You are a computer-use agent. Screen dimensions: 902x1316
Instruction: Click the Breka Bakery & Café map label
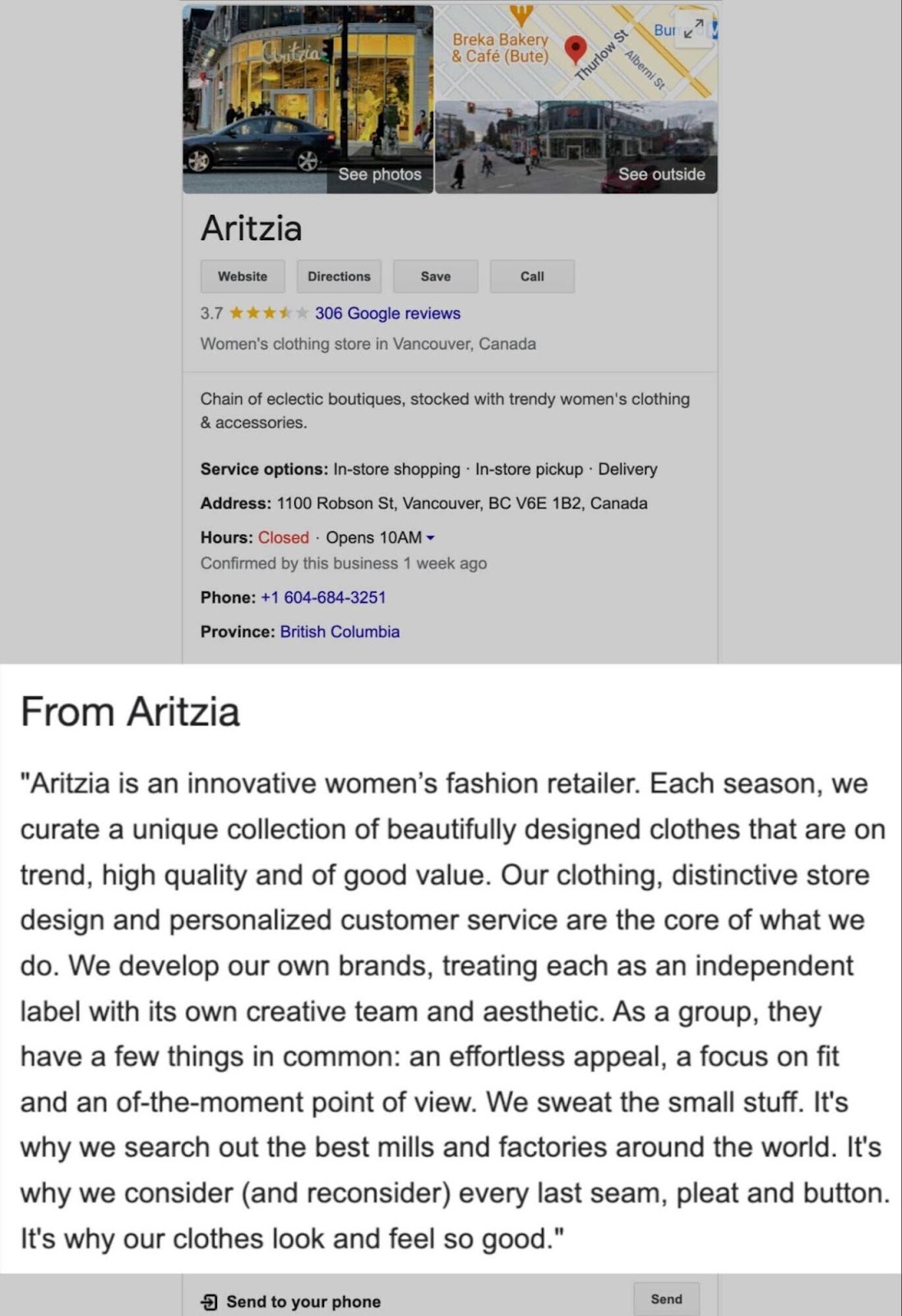(x=502, y=47)
